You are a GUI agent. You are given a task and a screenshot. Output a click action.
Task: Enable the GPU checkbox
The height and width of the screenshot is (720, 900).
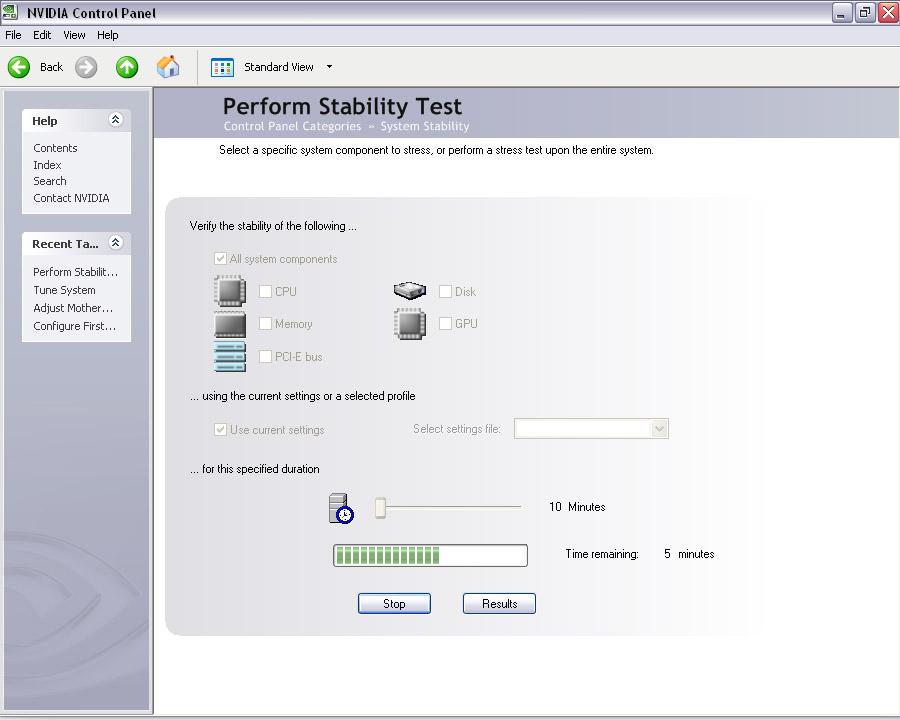[445, 323]
